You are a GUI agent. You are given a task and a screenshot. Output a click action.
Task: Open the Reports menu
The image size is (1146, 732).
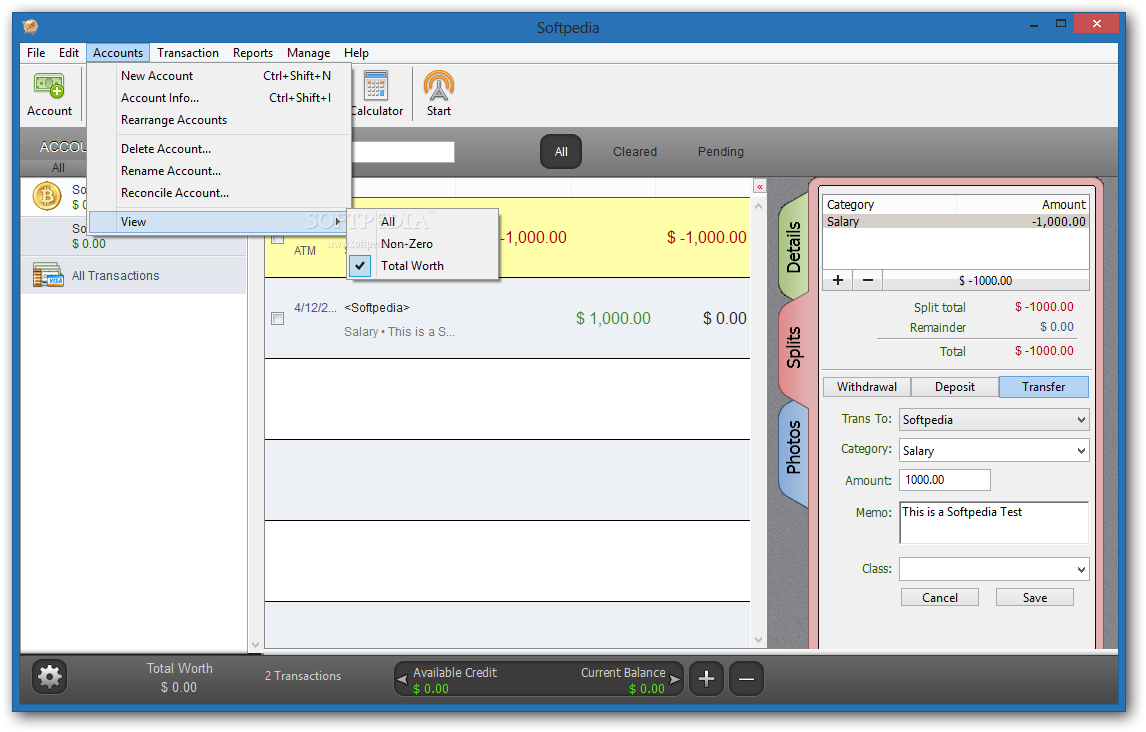(x=253, y=53)
